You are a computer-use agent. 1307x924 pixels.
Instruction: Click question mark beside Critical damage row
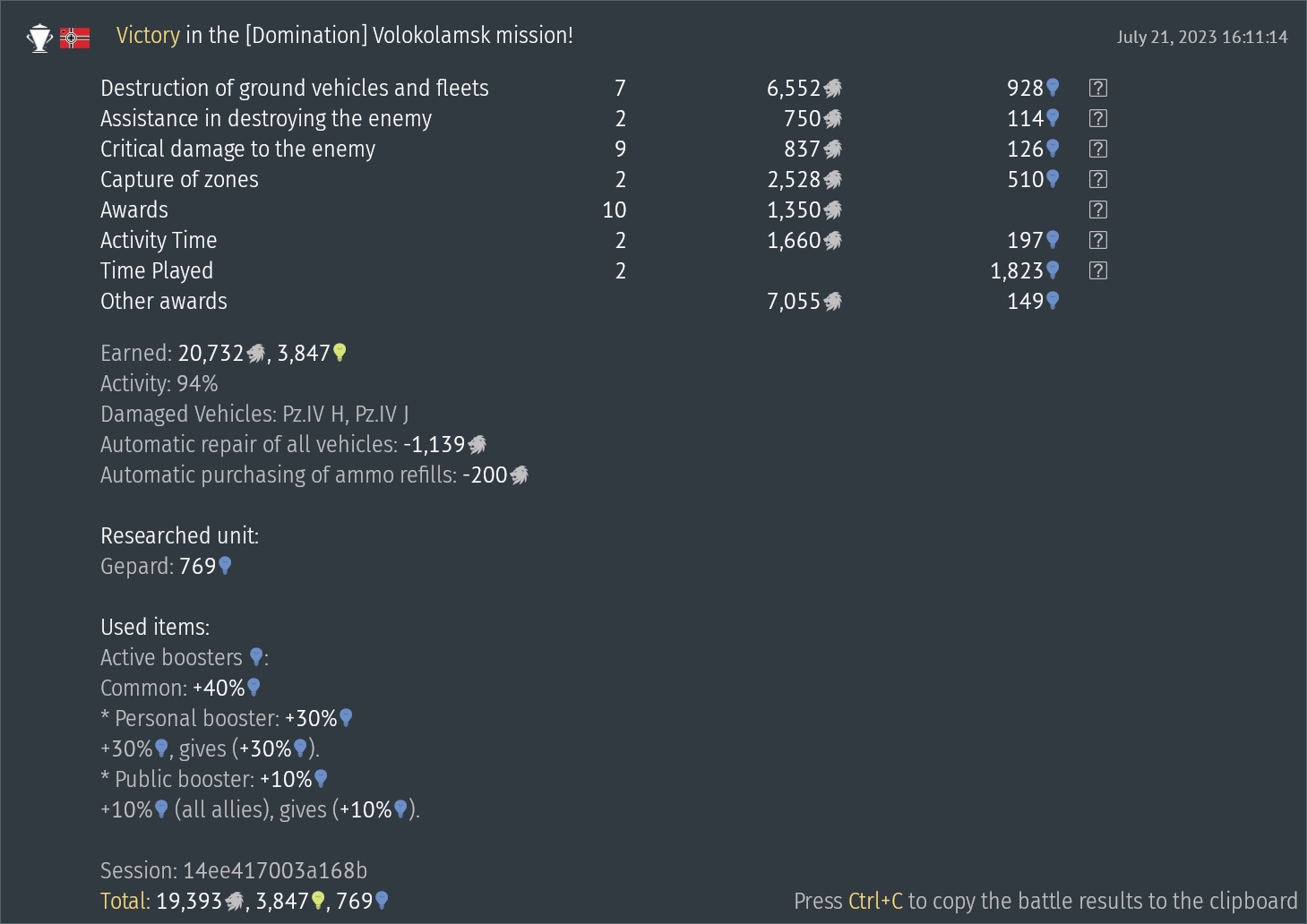click(1097, 149)
